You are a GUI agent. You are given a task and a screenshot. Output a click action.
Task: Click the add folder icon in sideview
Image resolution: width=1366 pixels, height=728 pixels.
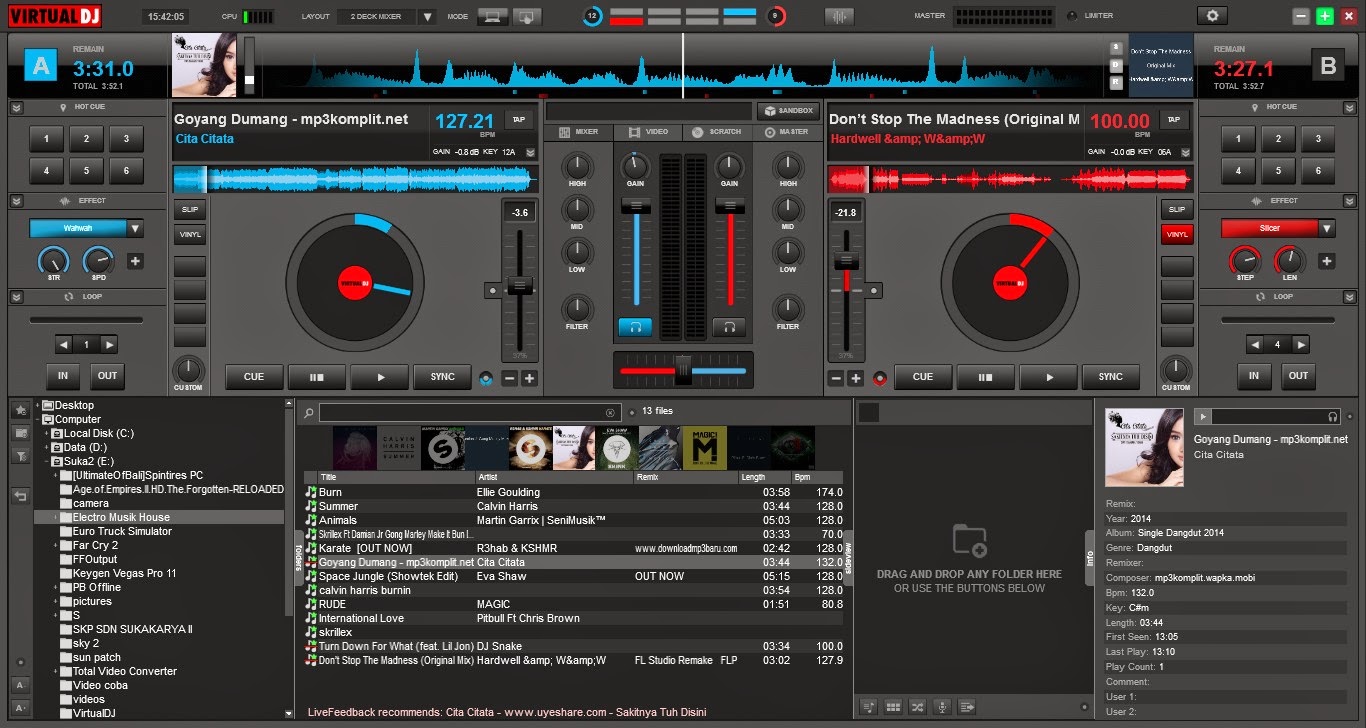[x=969, y=541]
